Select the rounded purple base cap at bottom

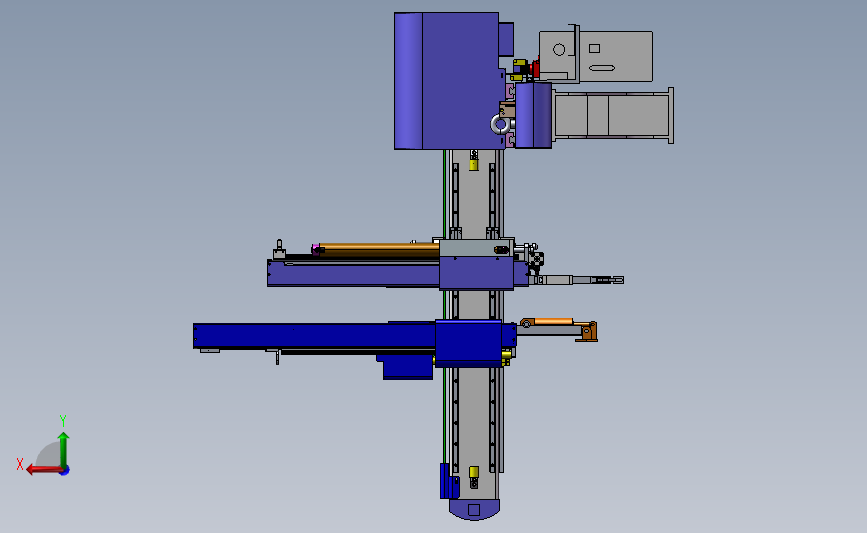pos(474,509)
